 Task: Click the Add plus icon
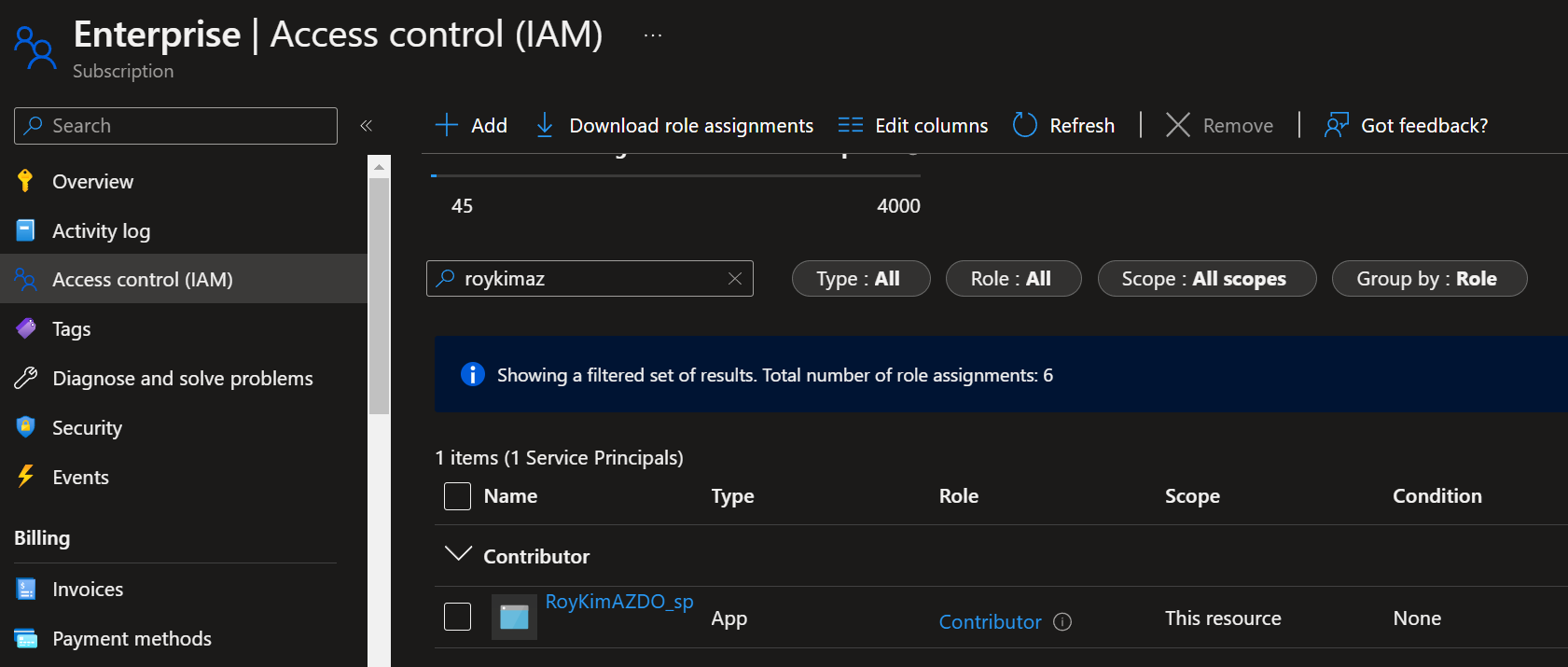(x=447, y=125)
